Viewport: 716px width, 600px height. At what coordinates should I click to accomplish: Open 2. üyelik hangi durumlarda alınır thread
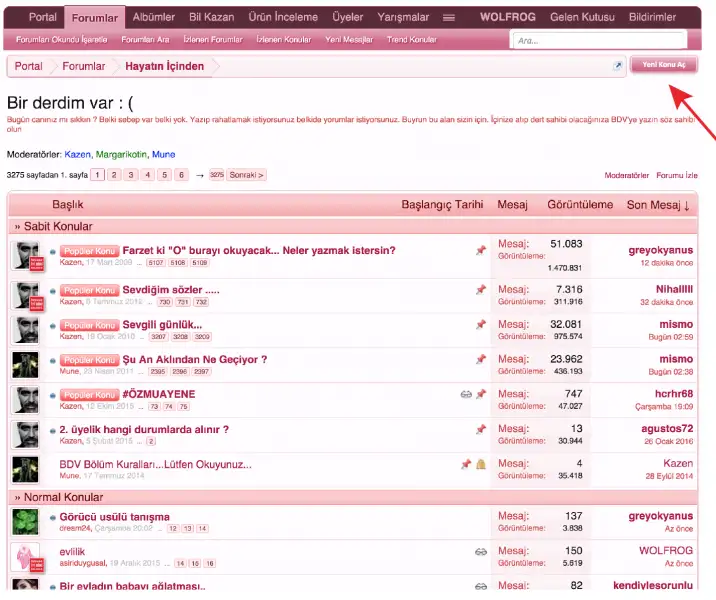click(144, 429)
